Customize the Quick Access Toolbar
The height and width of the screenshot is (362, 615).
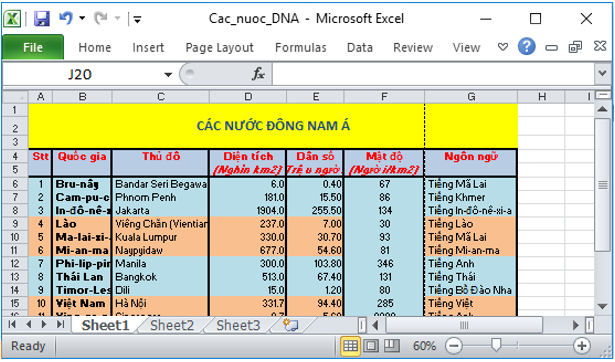[x=137, y=18]
